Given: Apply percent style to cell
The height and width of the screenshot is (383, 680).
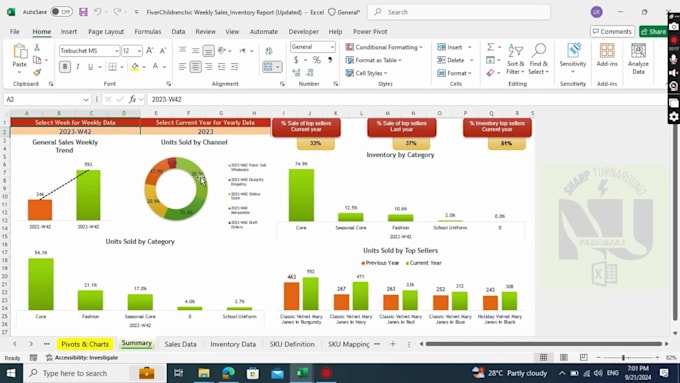Looking at the screenshot, I should pyautogui.click(x=317, y=60).
